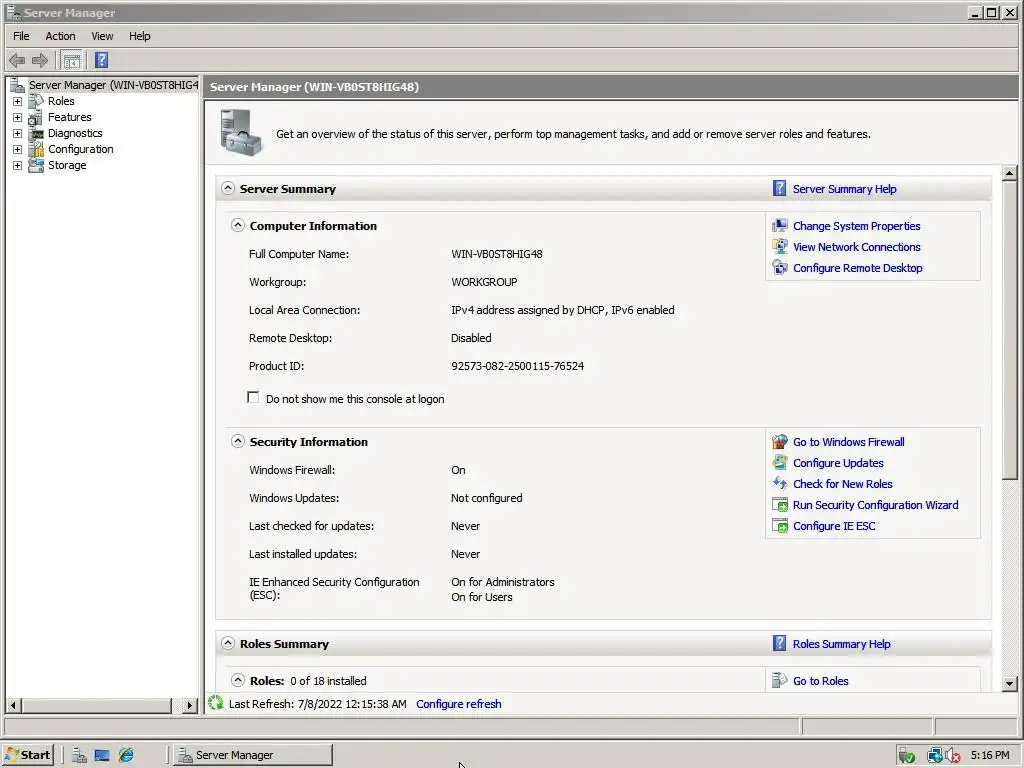Click the tree pane's right scroll arrow

tap(190, 705)
